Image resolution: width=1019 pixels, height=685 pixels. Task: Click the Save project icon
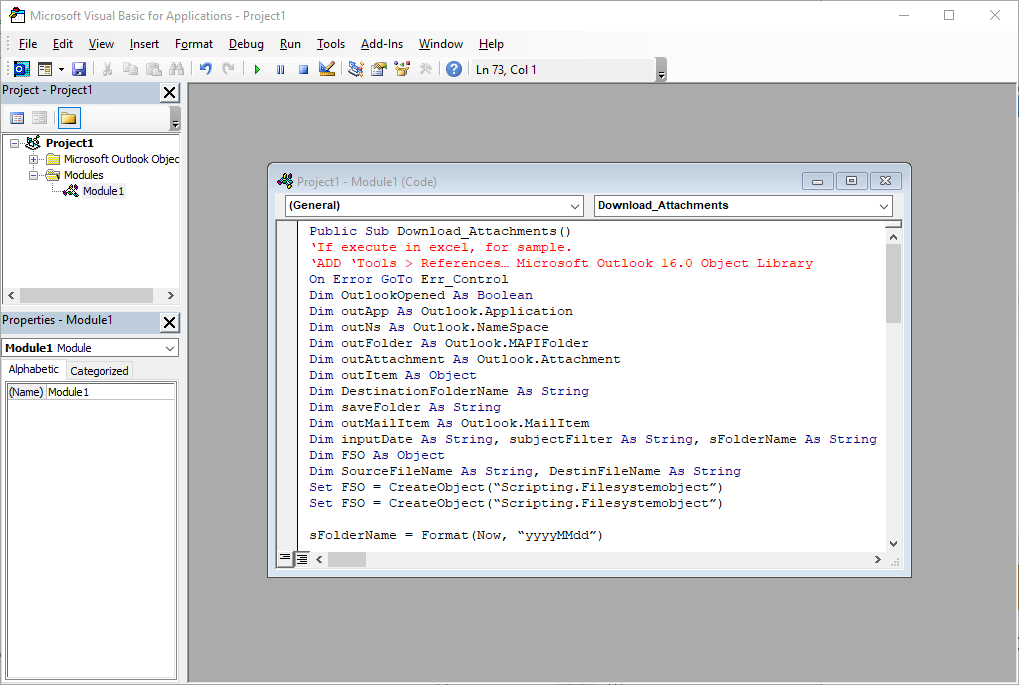79,69
